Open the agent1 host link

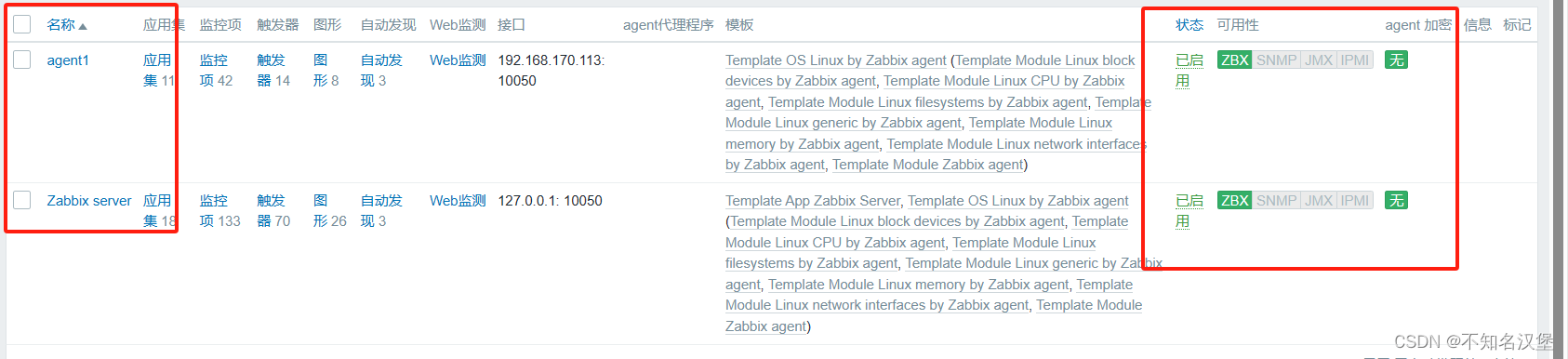pos(68,60)
